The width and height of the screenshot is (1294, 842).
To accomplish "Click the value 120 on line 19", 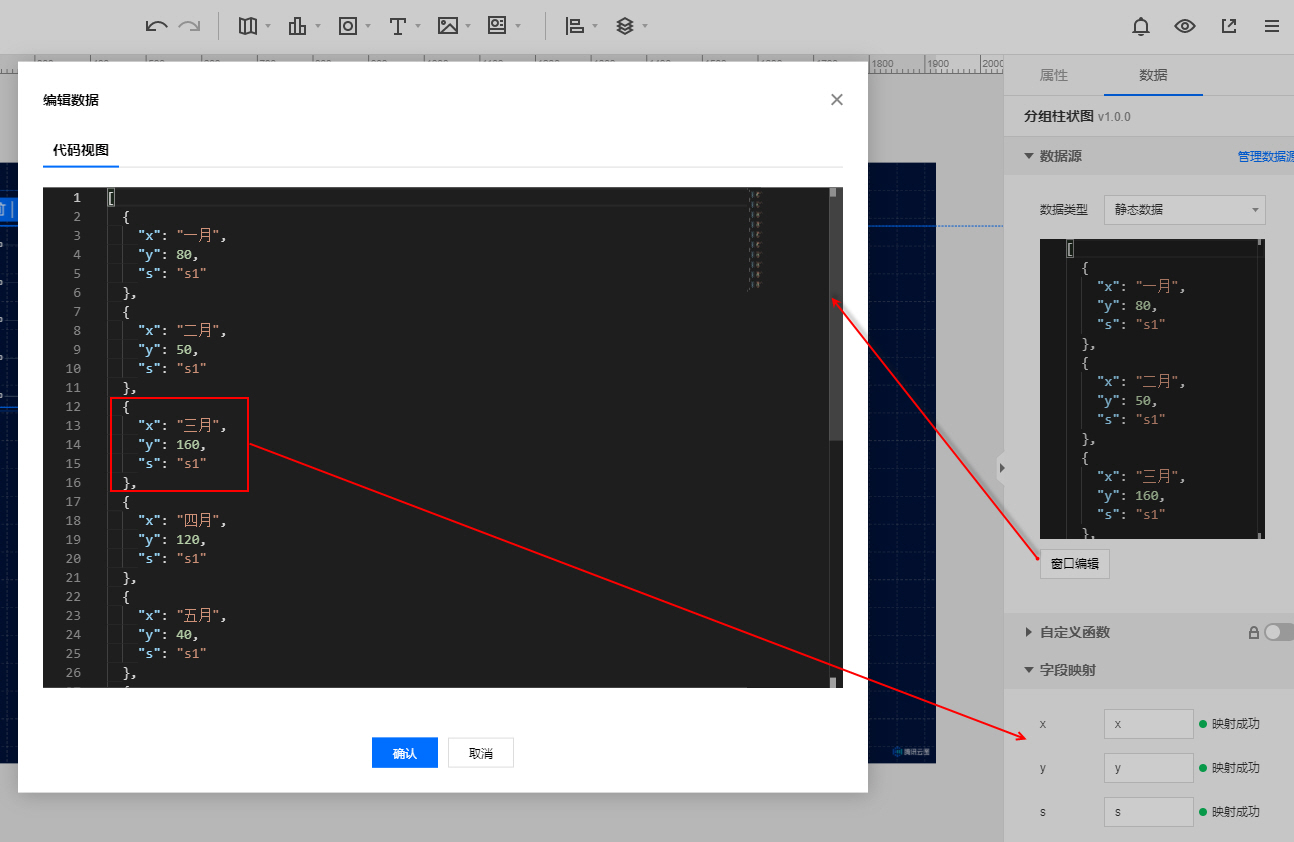I will (188, 539).
